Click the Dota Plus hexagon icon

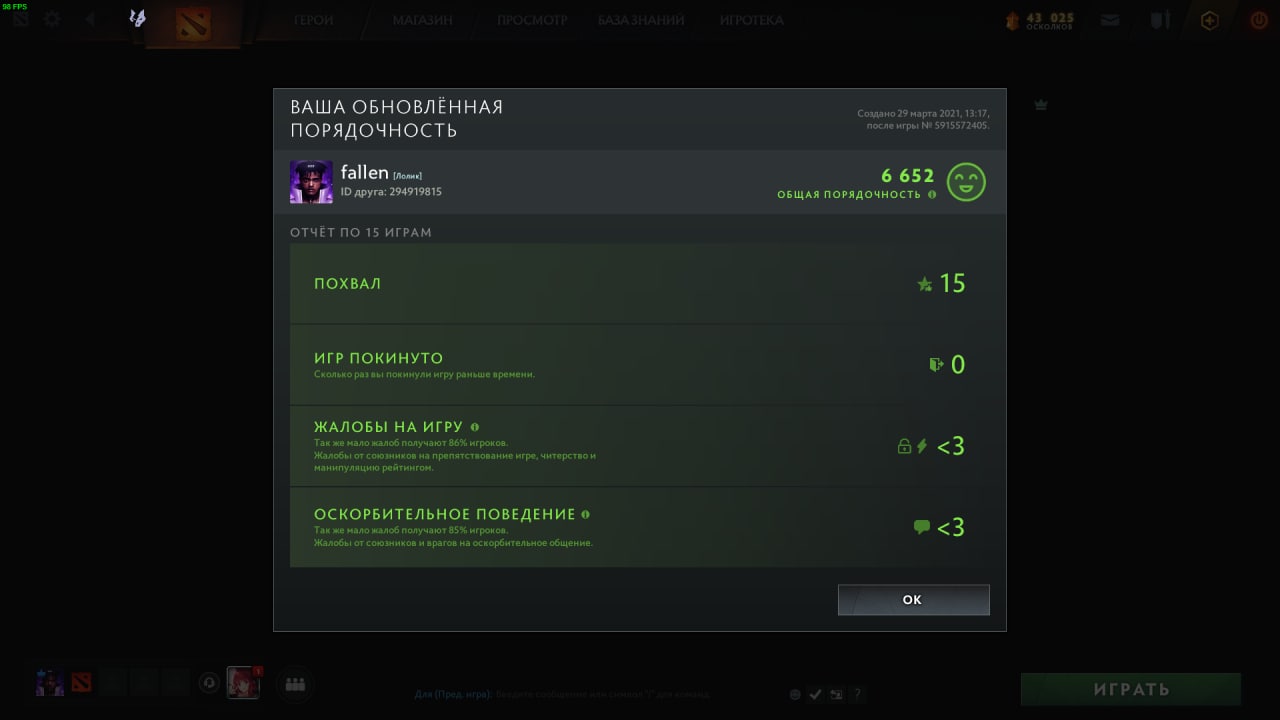tap(1210, 20)
